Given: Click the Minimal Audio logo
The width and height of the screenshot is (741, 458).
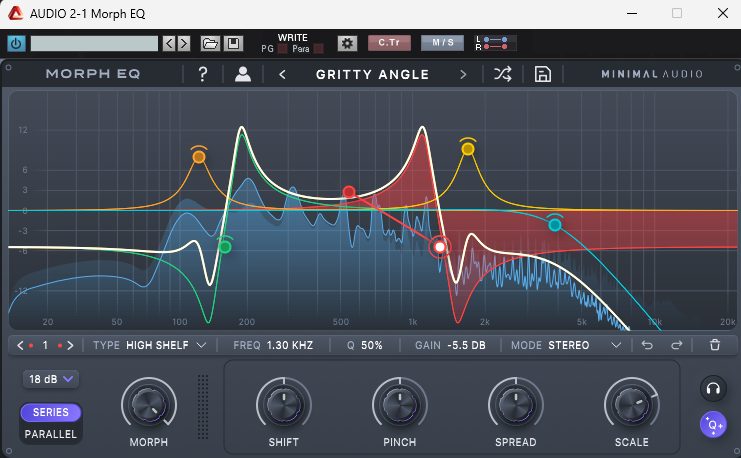Looking at the screenshot, I should pyautogui.click(x=652, y=74).
